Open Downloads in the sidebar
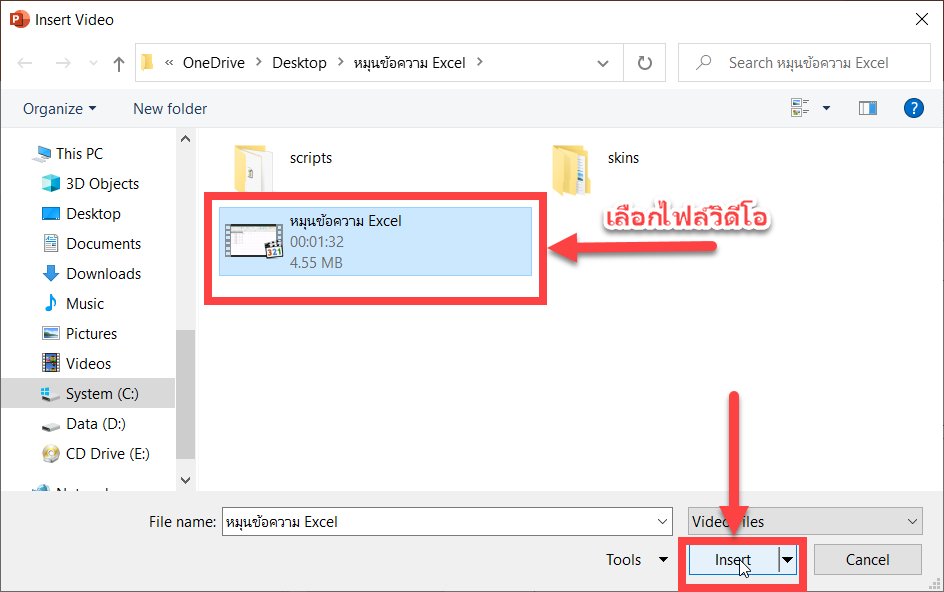 104,274
